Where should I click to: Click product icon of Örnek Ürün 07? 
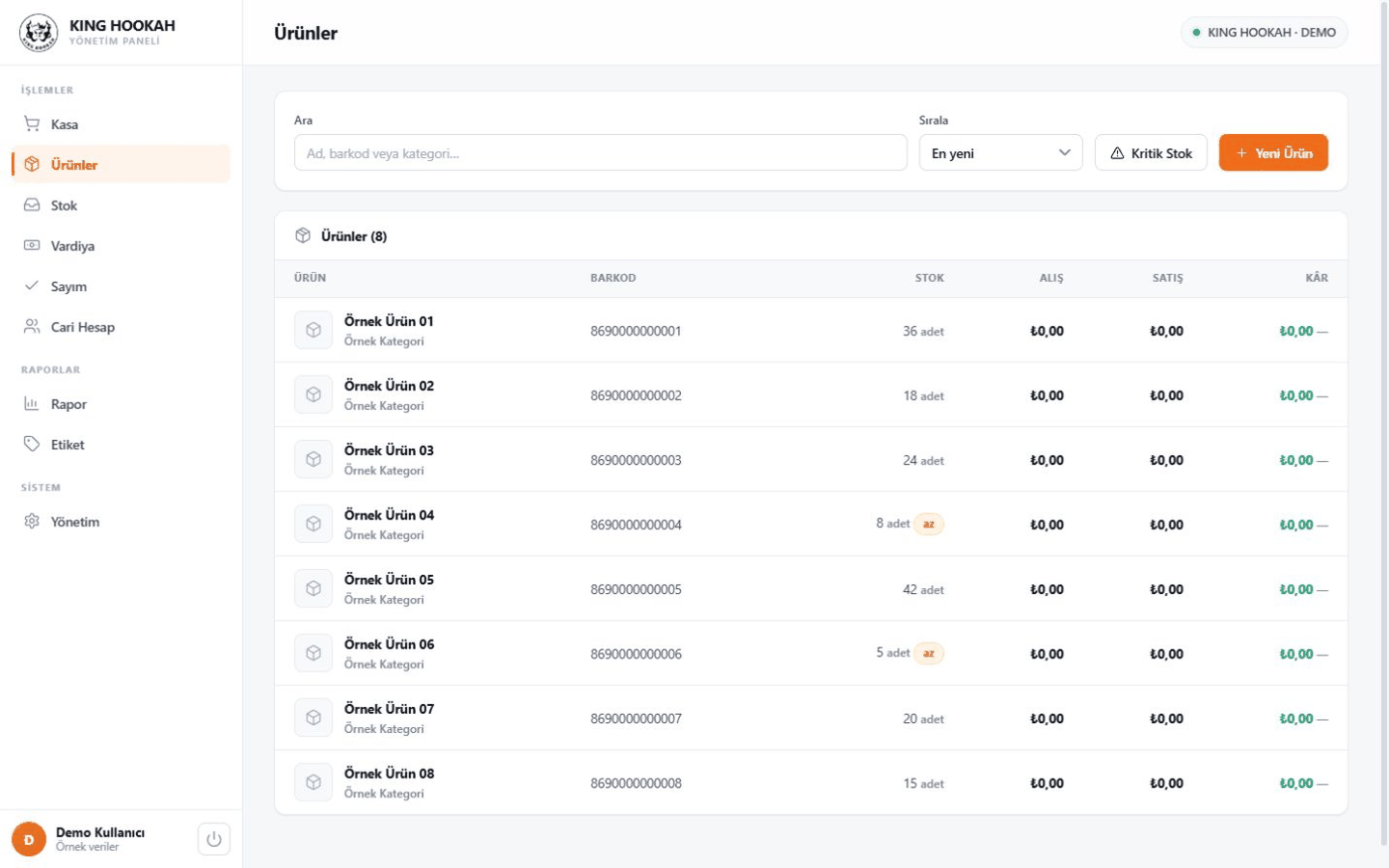[313, 719]
